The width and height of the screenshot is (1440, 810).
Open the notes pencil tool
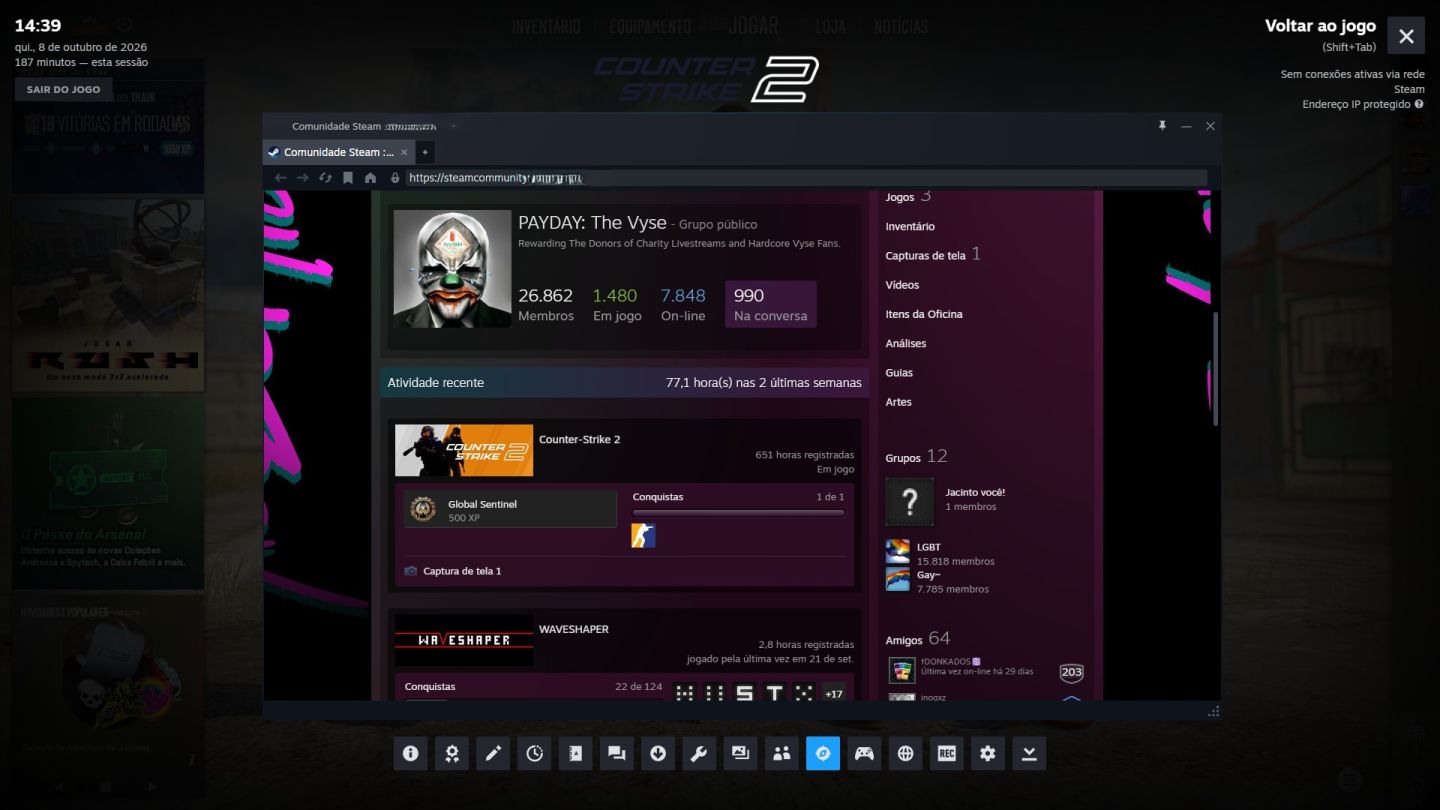(x=493, y=754)
